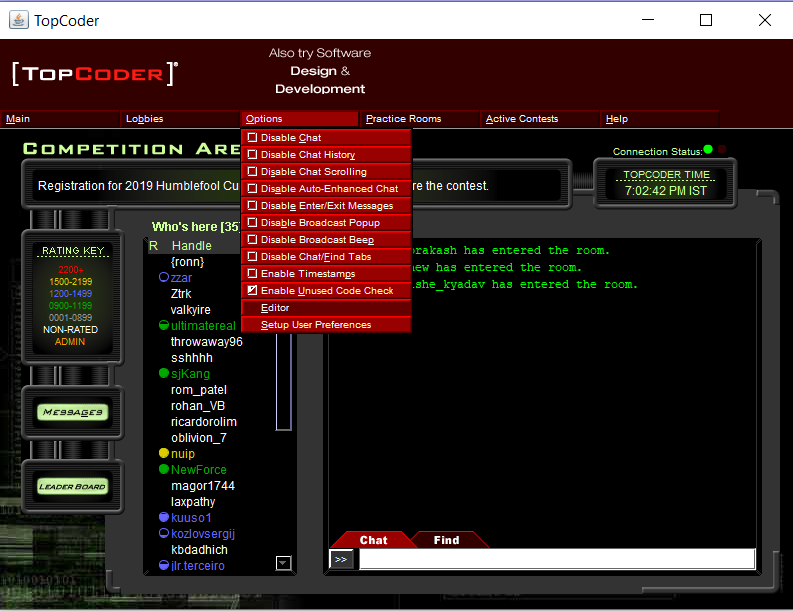
Task: Click the Java app icon in title bar
Action: (19, 20)
